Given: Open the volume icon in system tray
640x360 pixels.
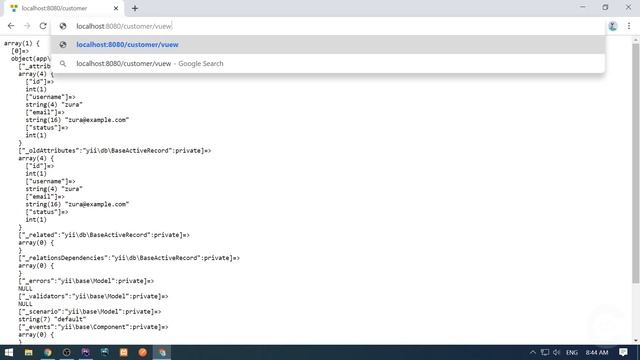Looking at the screenshot, I should 556,352.
